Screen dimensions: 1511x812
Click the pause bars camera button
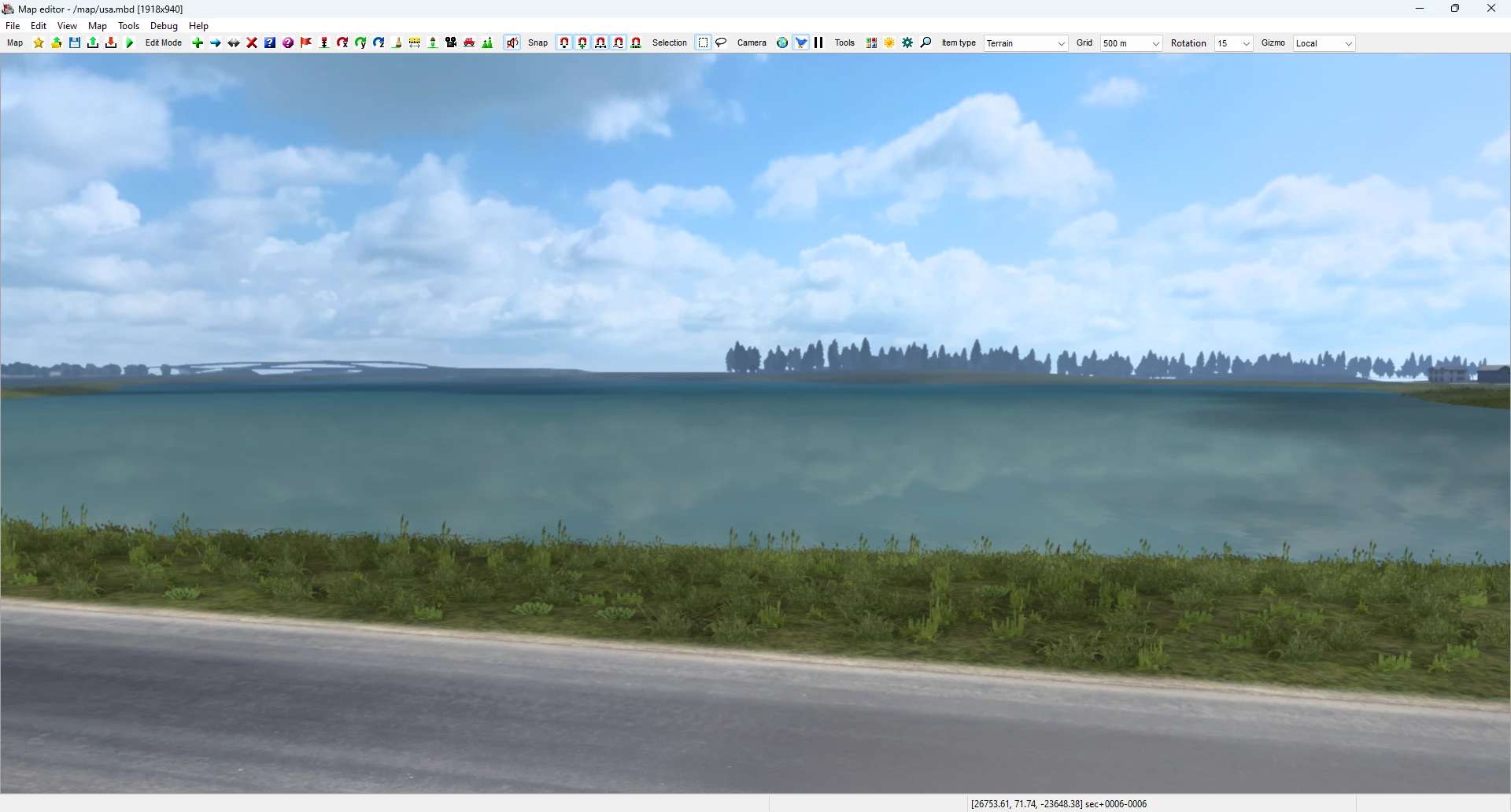(818, 43)
